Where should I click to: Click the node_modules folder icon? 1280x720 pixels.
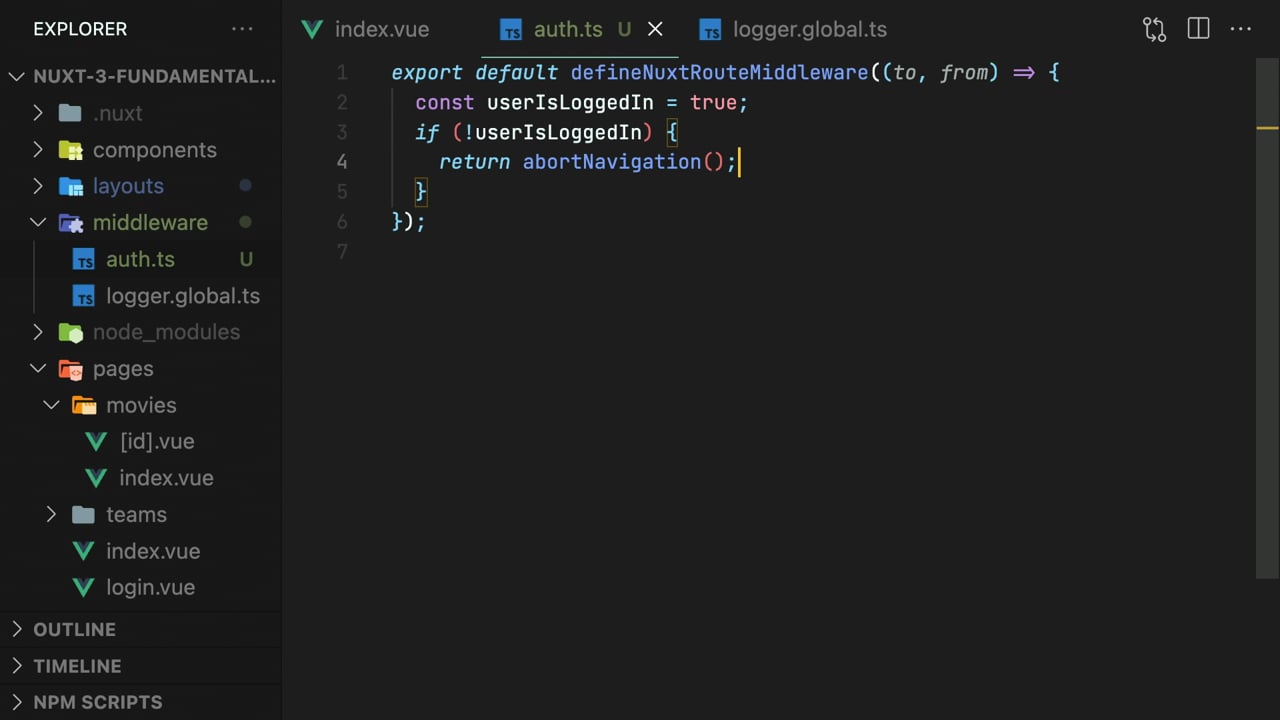(x=70, y=332)
